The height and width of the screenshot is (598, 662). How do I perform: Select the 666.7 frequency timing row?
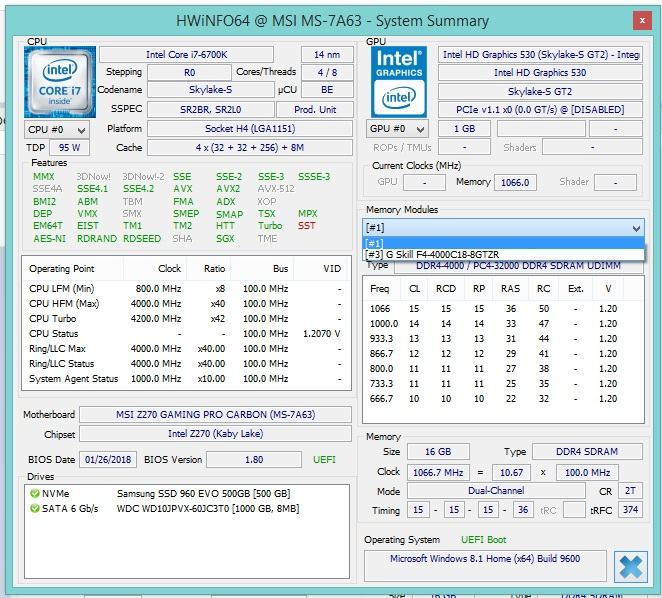tap(502, 399)
